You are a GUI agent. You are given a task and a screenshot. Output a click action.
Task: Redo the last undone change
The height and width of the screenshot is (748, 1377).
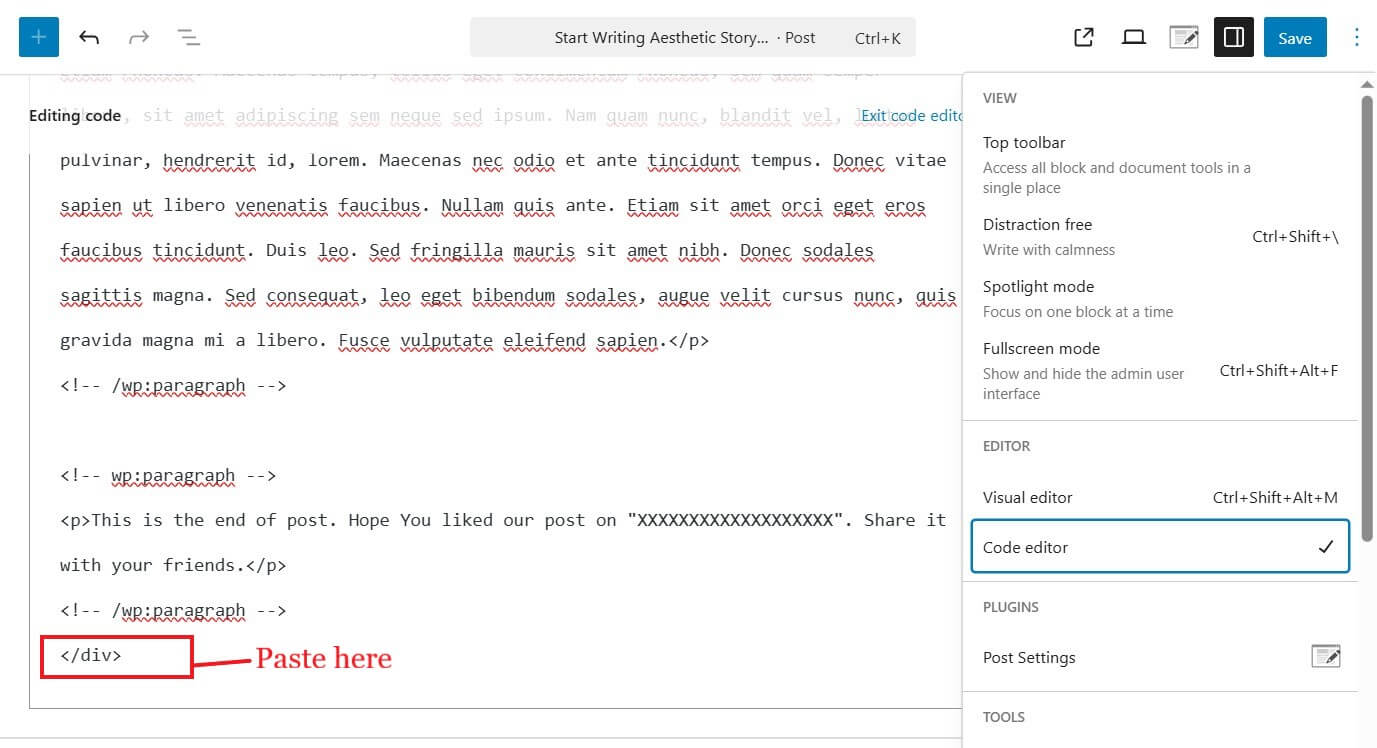click(x=138, y=37)
